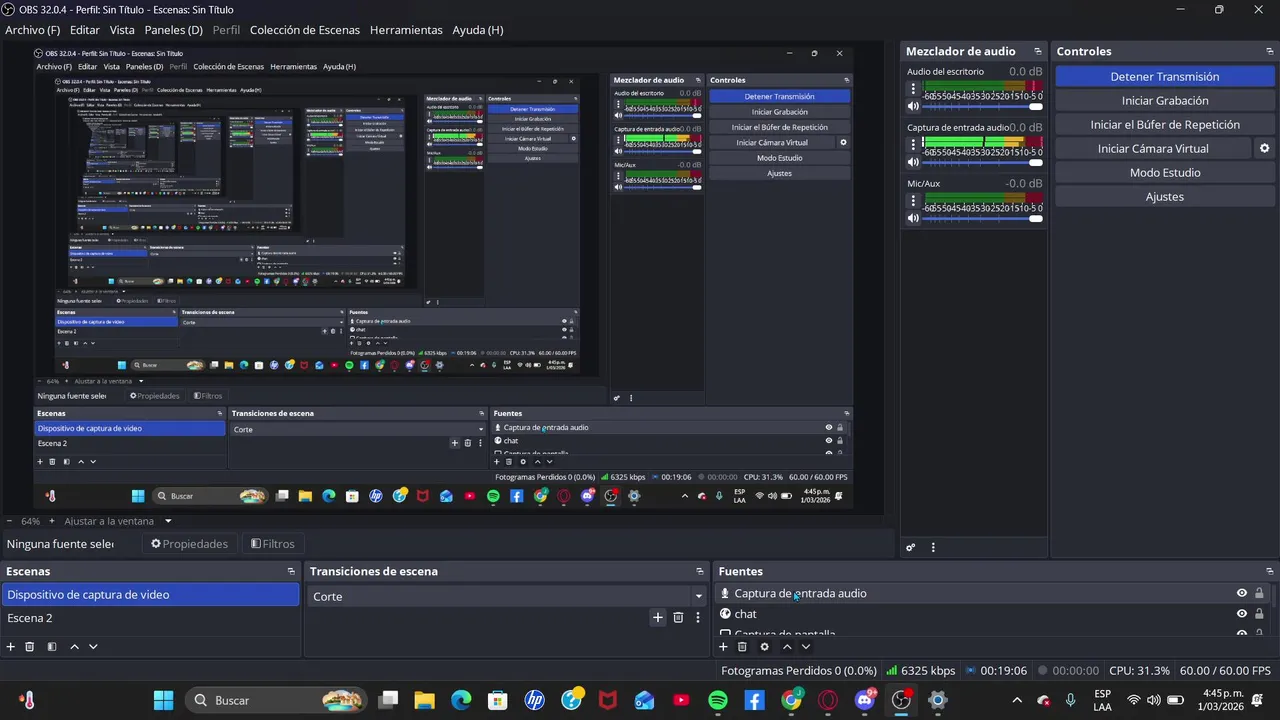Viewport: 1280px width, 720px height.
Task: Add a transition with the plus icon in Transiciones
Action: tap(658, 617)
